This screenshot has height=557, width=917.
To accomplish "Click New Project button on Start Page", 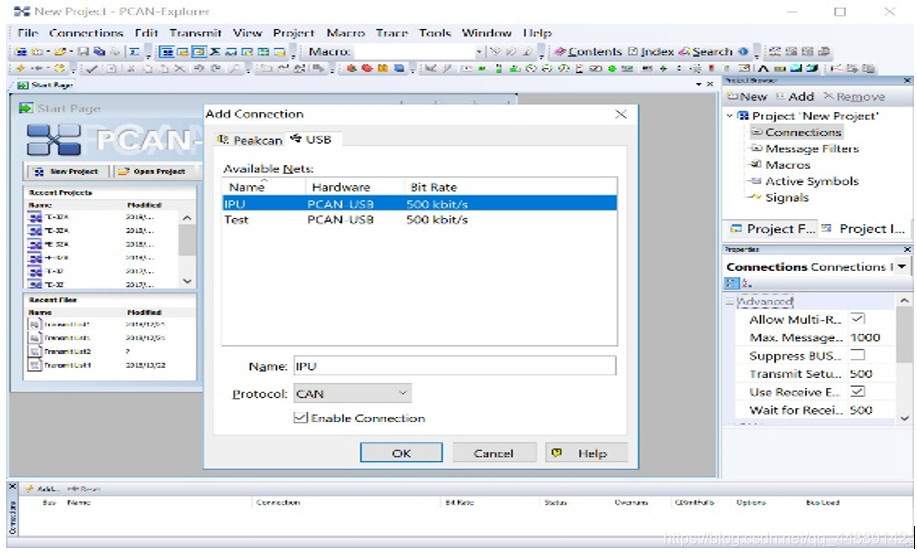I will 67,171.
